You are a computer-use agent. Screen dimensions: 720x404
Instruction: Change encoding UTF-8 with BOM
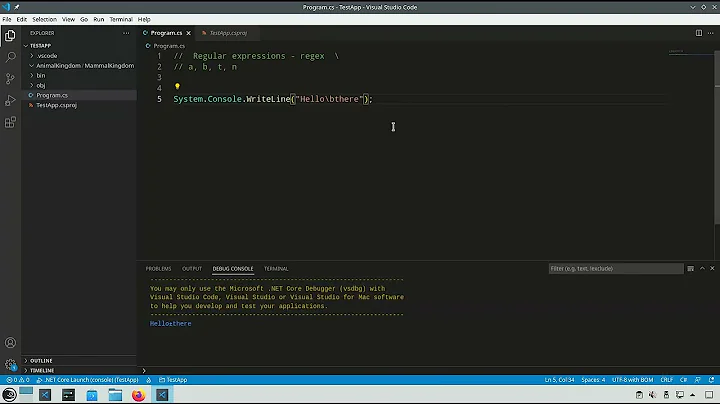click(x=632, y=380)
